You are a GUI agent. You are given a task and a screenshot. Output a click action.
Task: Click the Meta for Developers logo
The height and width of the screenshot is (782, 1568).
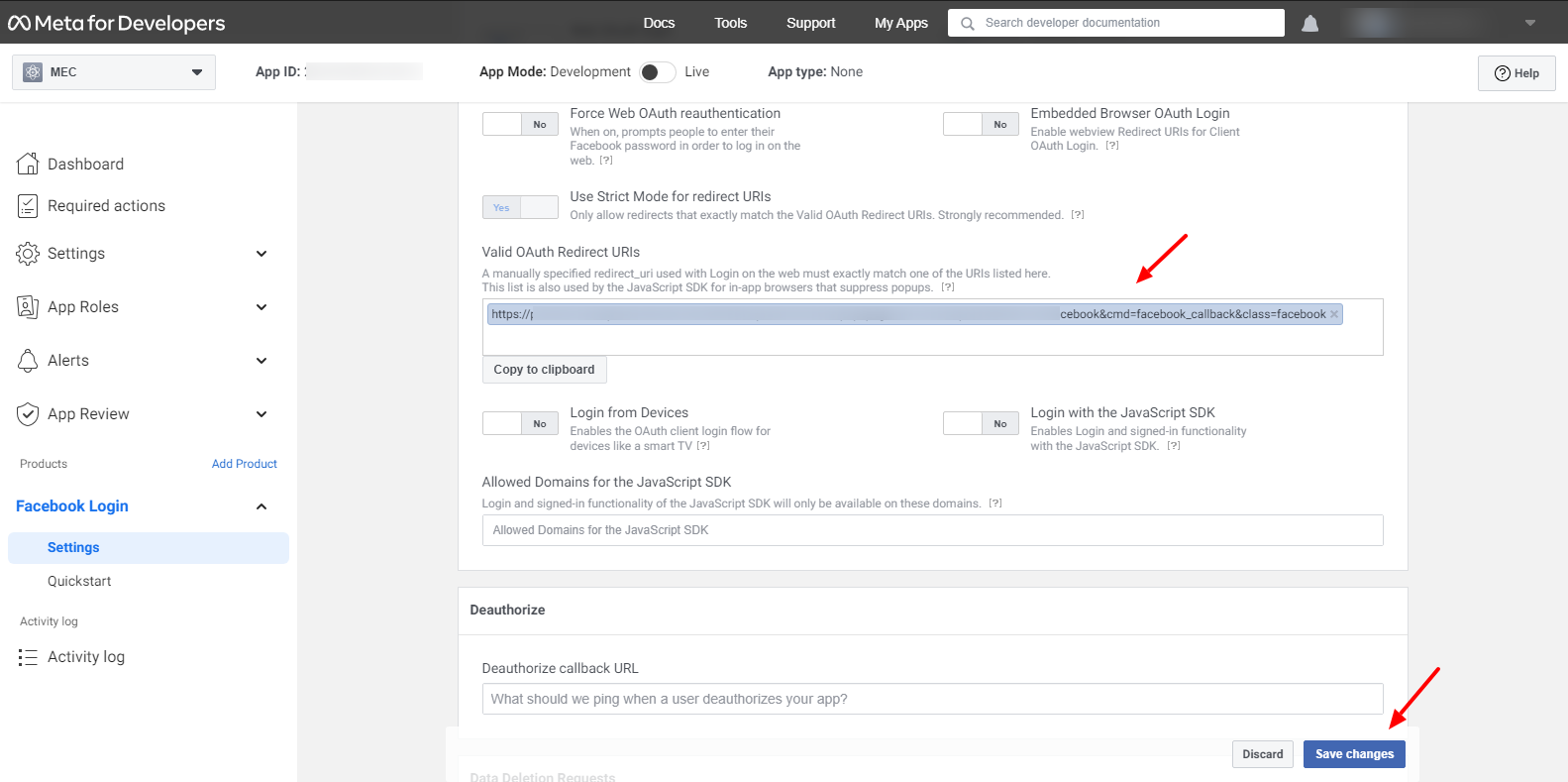117,23
